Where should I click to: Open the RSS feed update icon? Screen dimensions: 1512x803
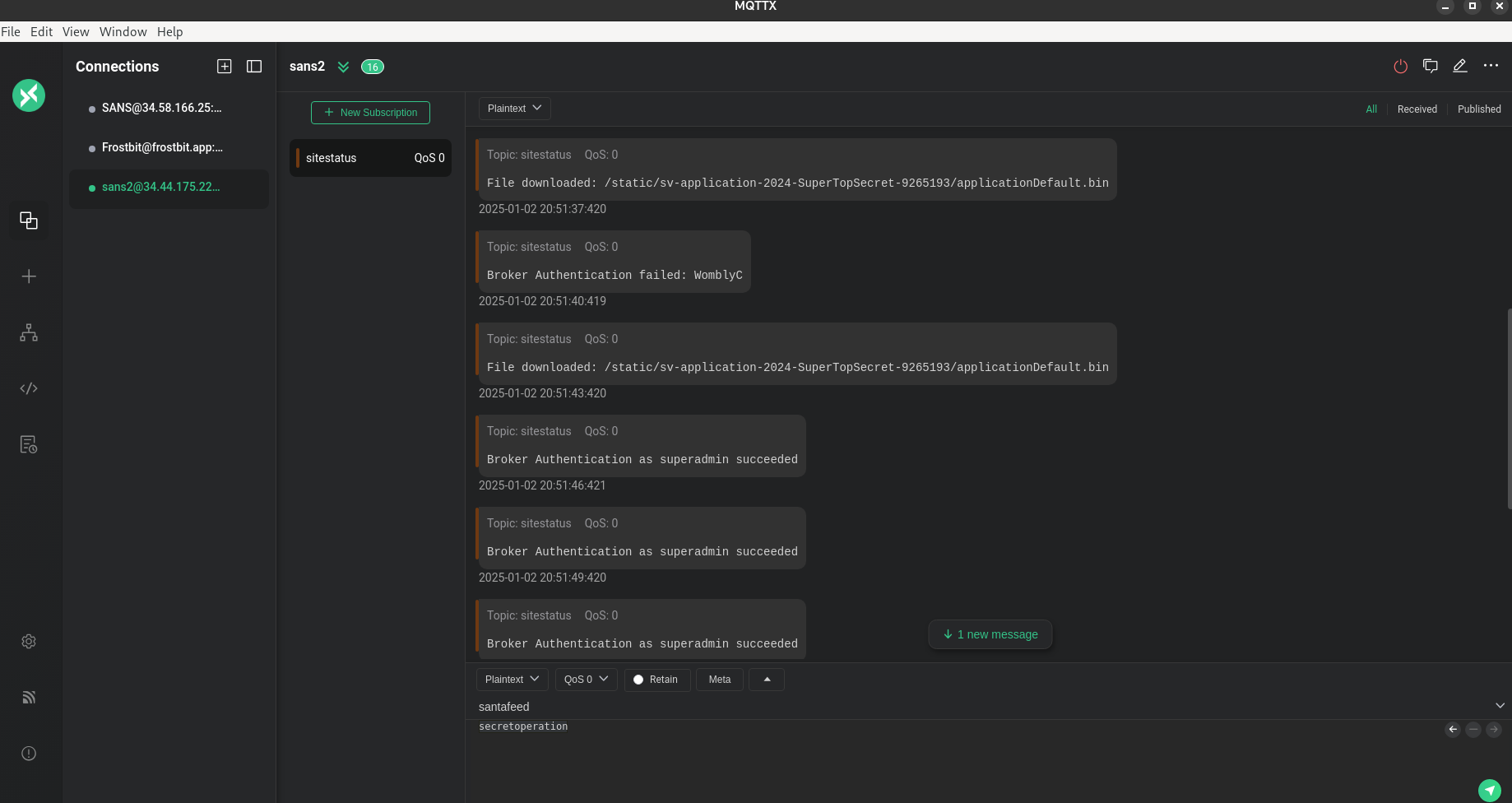(x=29, y=697)
